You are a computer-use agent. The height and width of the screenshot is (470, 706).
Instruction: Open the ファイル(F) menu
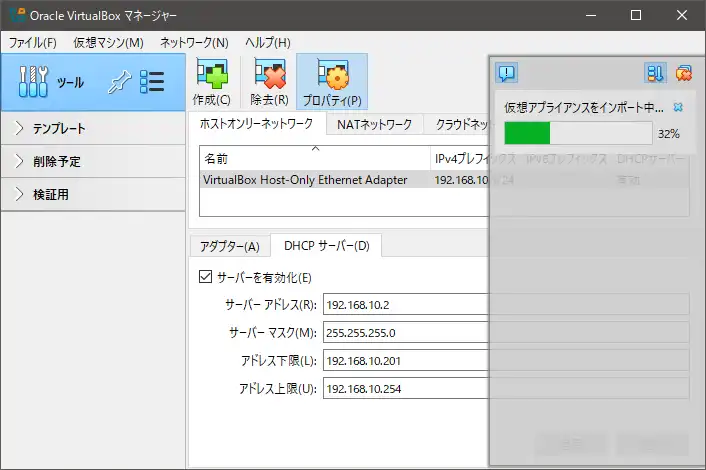[33, 43]
